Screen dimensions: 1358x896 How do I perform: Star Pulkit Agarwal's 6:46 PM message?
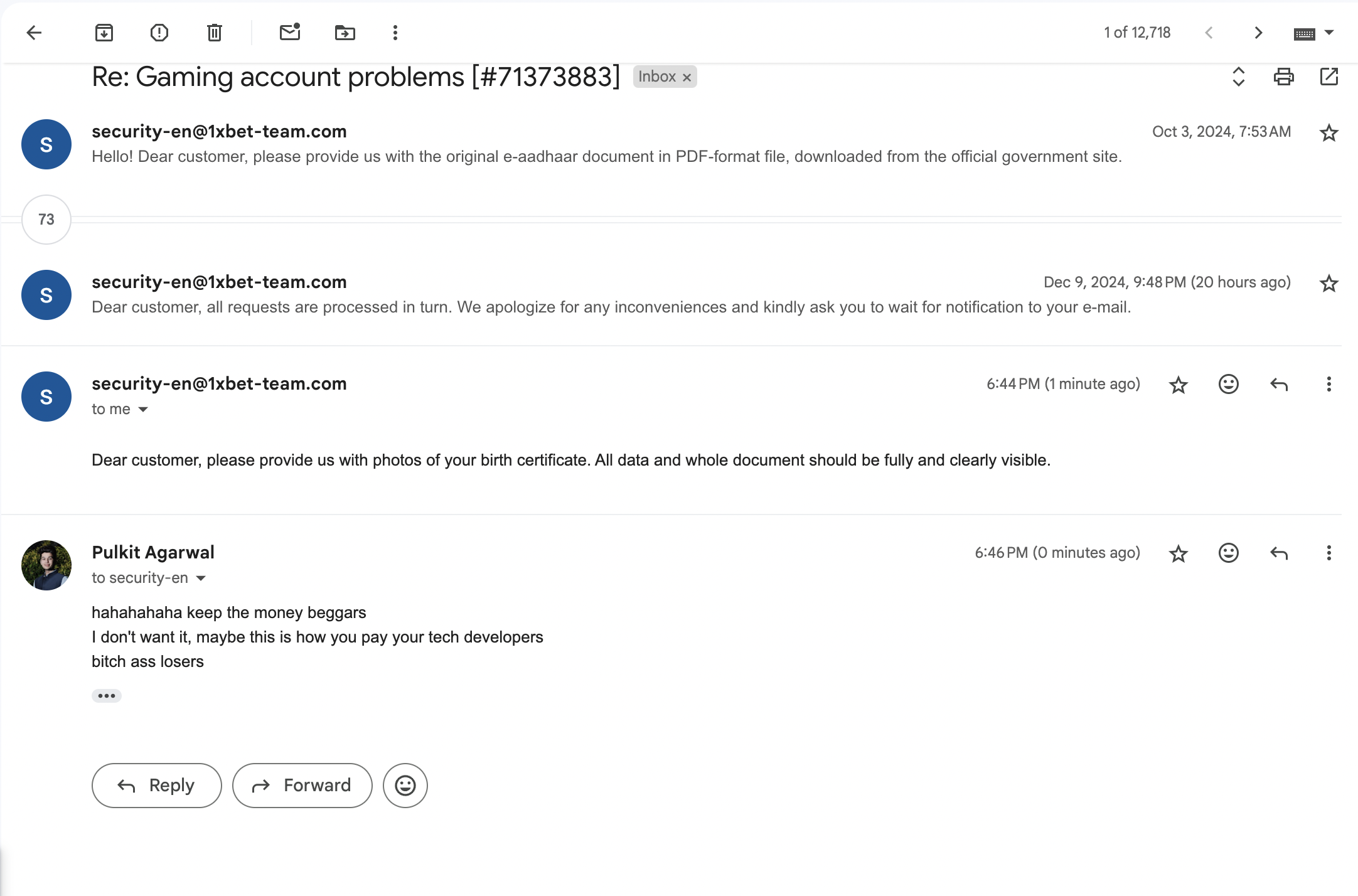pyautogui.click(x=1178, y=553)
